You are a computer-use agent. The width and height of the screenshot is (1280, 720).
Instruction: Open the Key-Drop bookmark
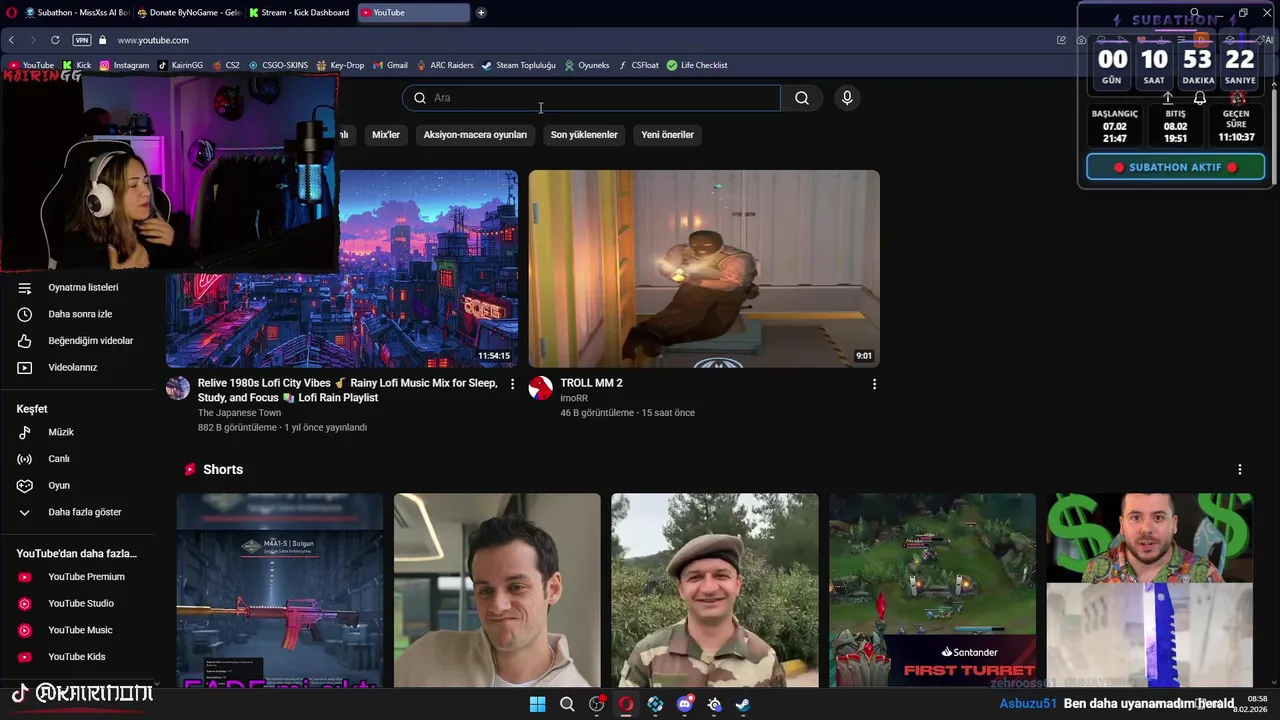[340, 65]
